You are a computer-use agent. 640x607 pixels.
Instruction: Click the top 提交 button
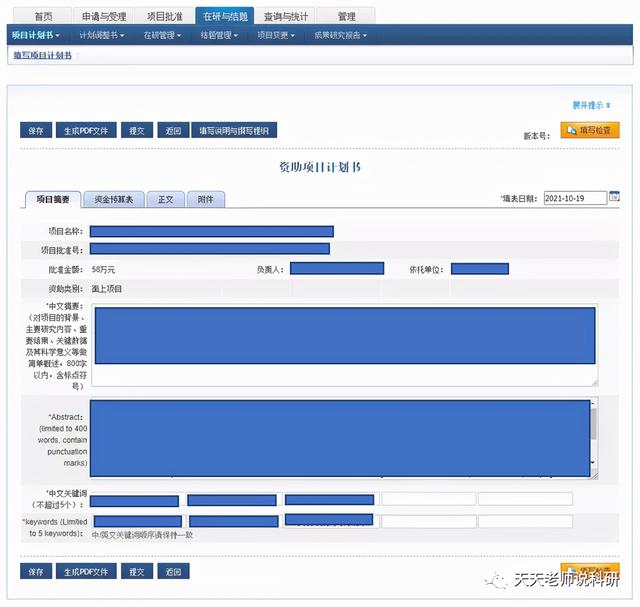137,130
